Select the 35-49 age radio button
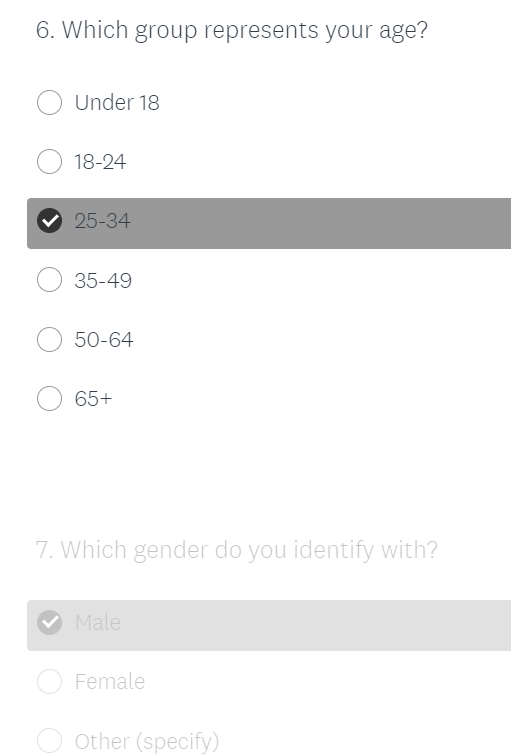Viewport: 511px width, 755px height. (49, 280)
